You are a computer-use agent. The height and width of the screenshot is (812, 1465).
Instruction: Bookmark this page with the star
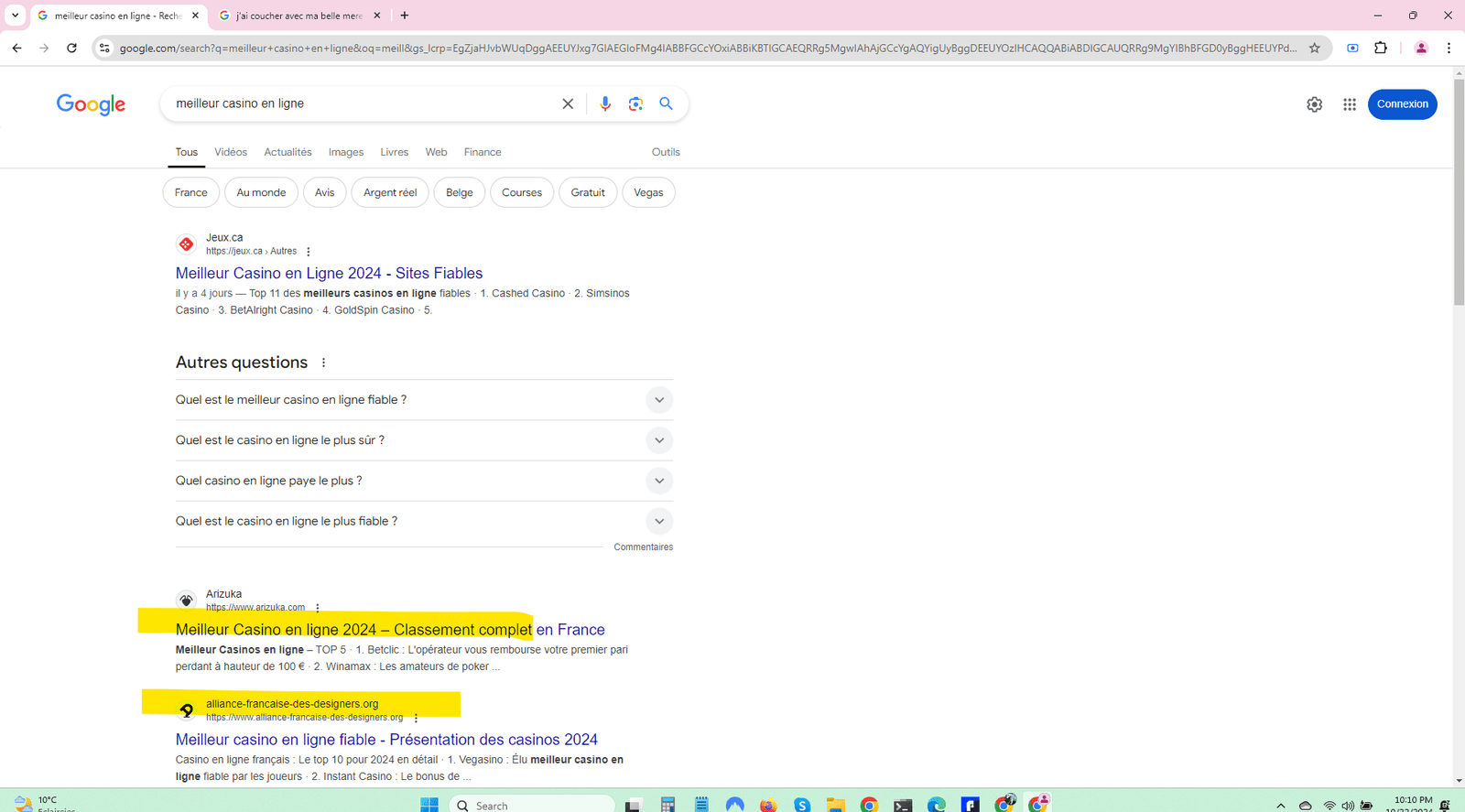click(1315, 48)
